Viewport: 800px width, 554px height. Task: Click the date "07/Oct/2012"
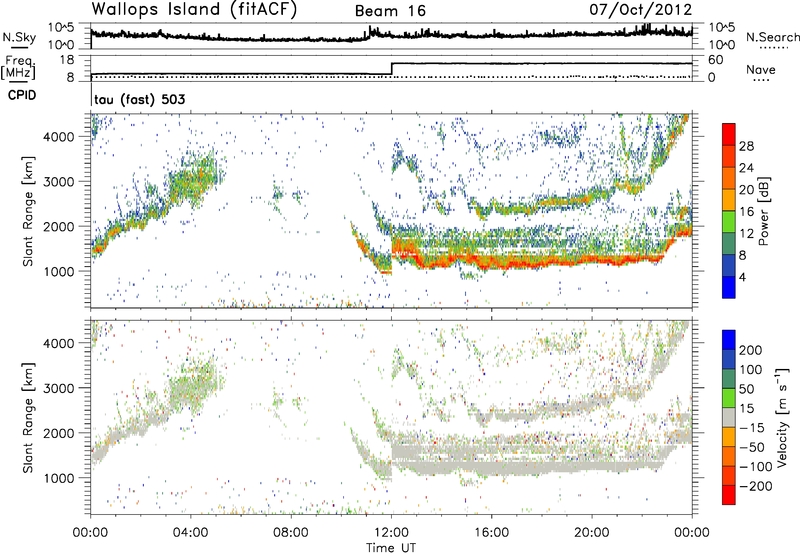(x=641, y=10)
